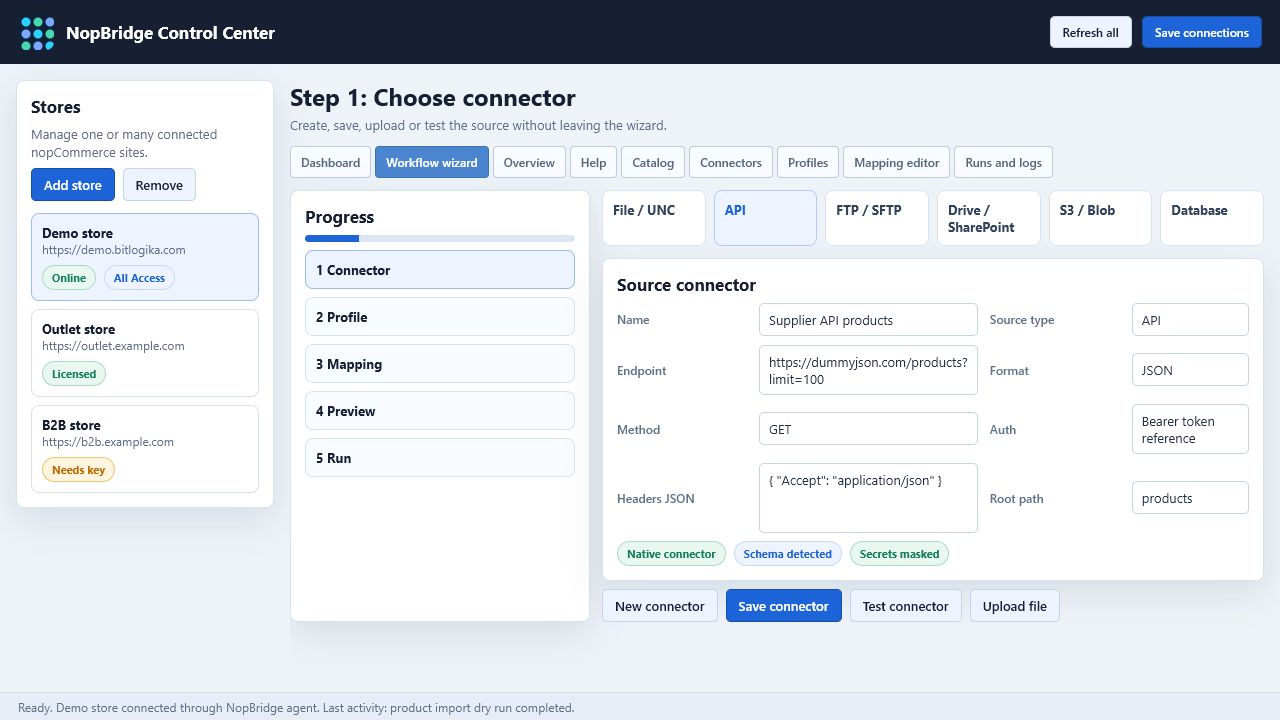Click the Licensed badge on Outlet store
1280x720 pixels.
(74, 374)
